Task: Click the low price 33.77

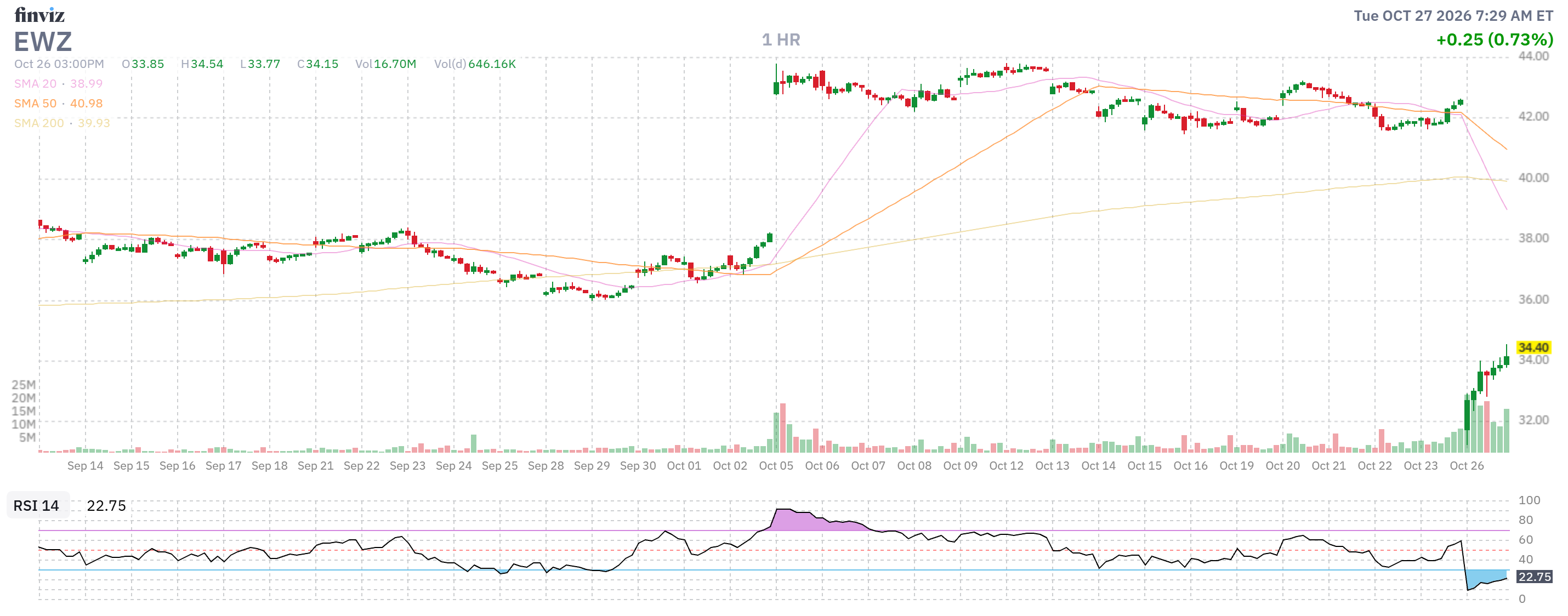Action: [264, 64]
